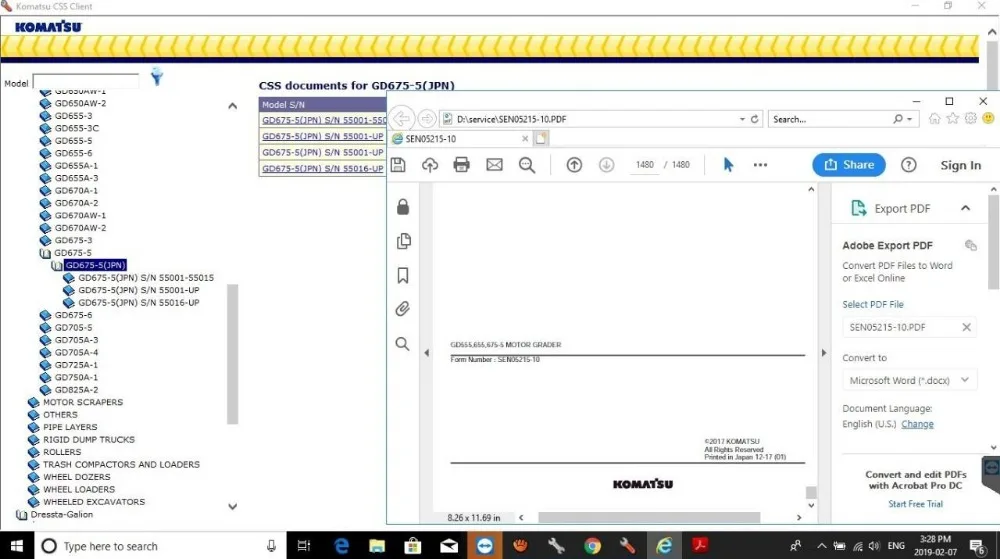Click Select PDF File link
The height and width of the screenshot is (559, 1000).
[x=872, y=304]
